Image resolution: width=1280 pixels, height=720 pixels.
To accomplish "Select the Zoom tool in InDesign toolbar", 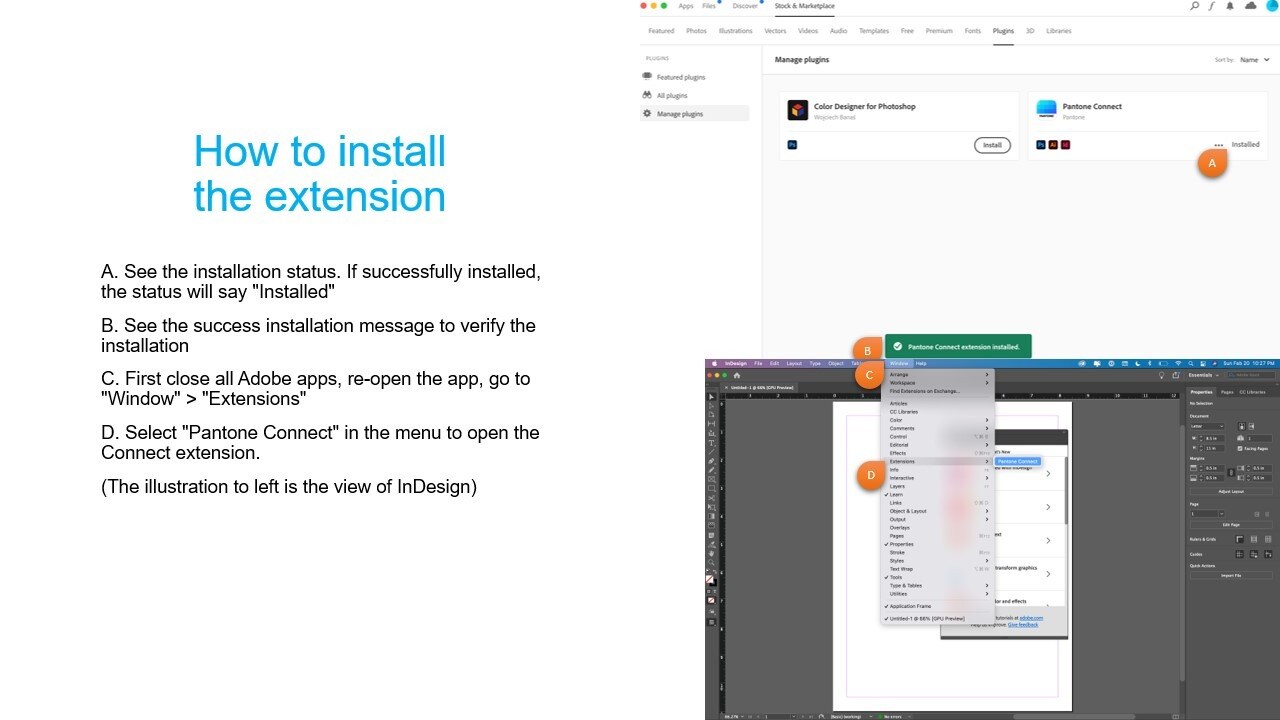I will (x=711, y=563).
